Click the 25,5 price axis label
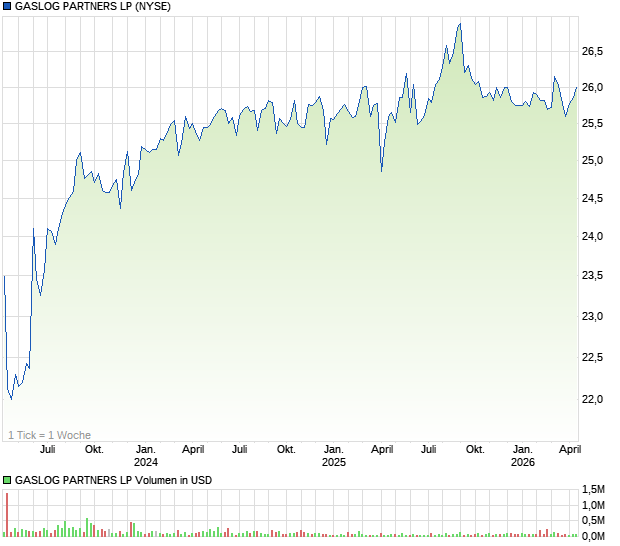This screenshot has width=620, height=546. [592, 124]
